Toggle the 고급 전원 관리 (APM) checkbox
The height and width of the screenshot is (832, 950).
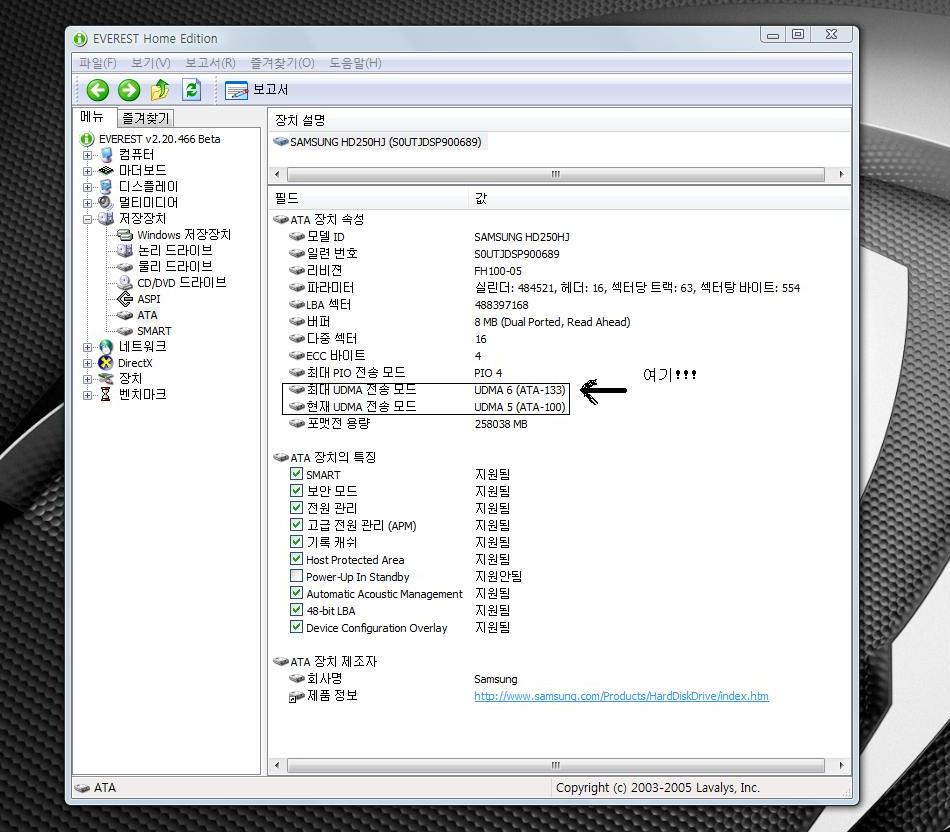(x=296, y=525)
